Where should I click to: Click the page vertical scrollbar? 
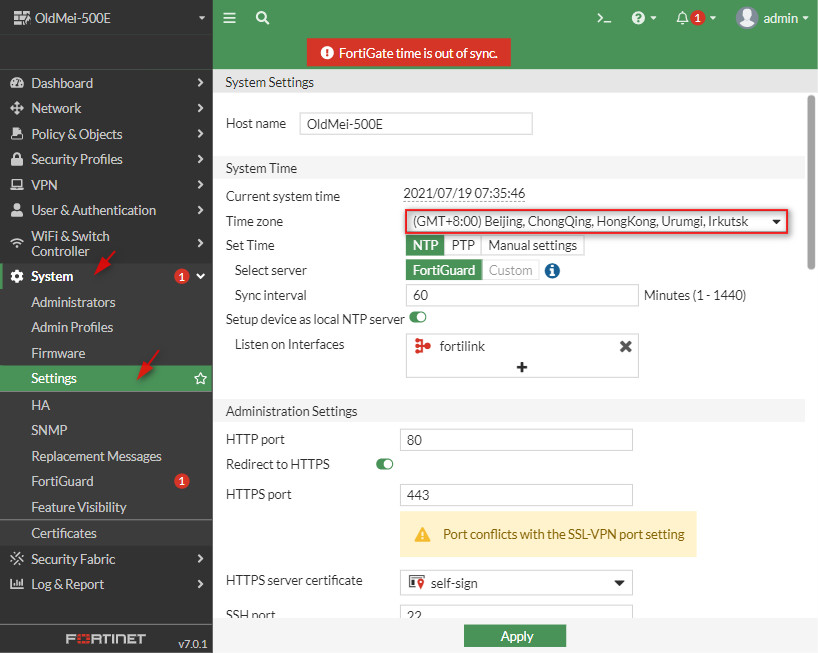click(x=811, y=182)
